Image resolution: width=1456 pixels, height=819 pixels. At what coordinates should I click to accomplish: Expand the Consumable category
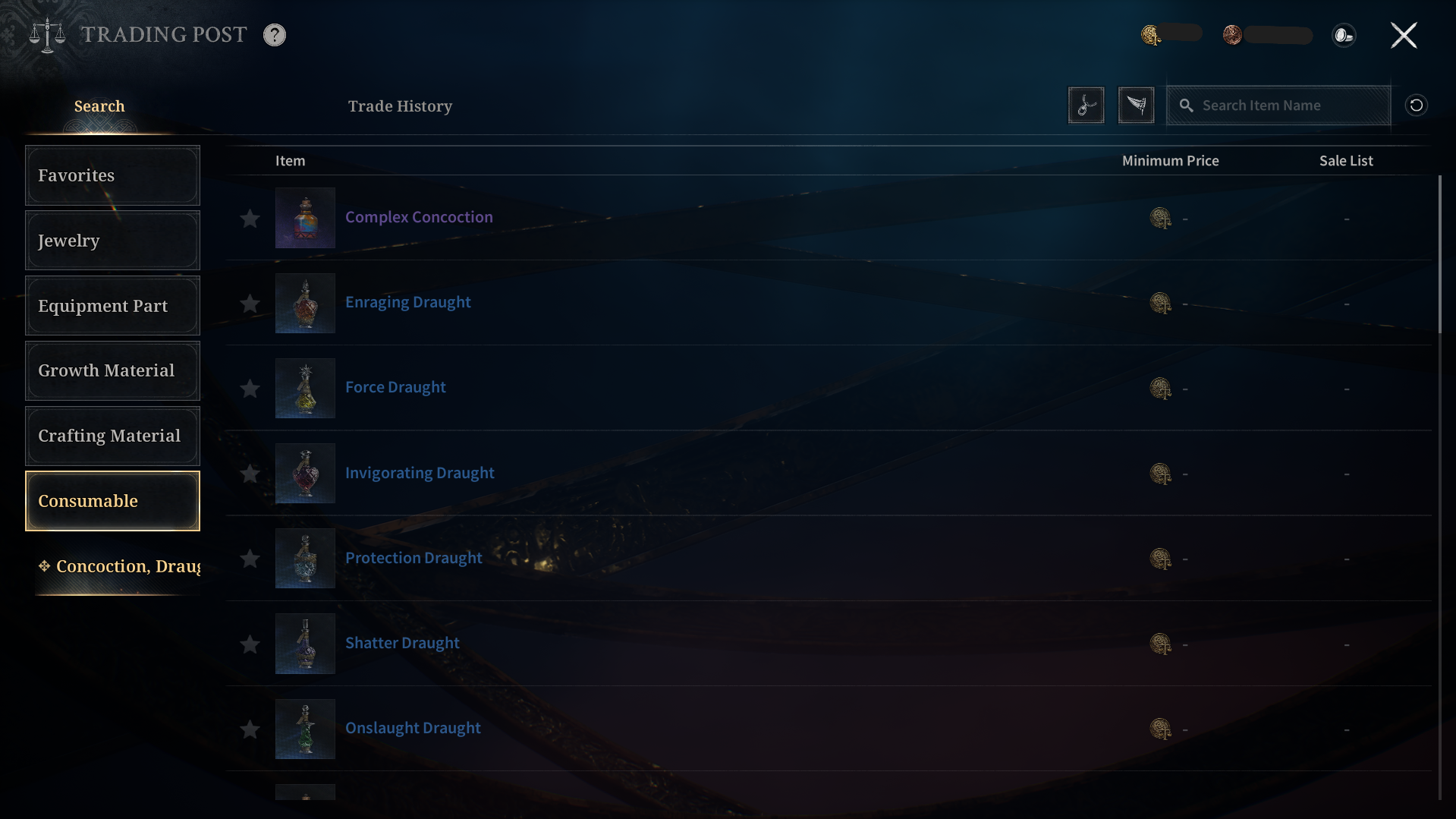(112, 501)
